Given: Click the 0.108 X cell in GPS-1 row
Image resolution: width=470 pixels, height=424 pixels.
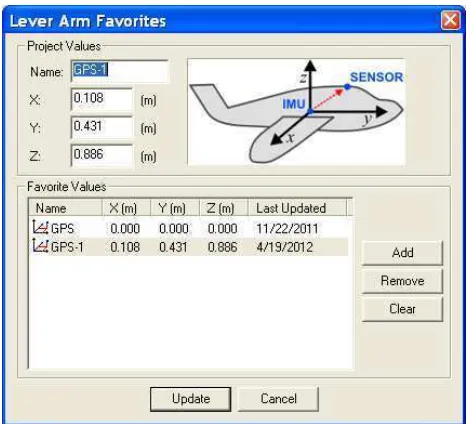Looking at the screenshot, I should pos(125,247).
